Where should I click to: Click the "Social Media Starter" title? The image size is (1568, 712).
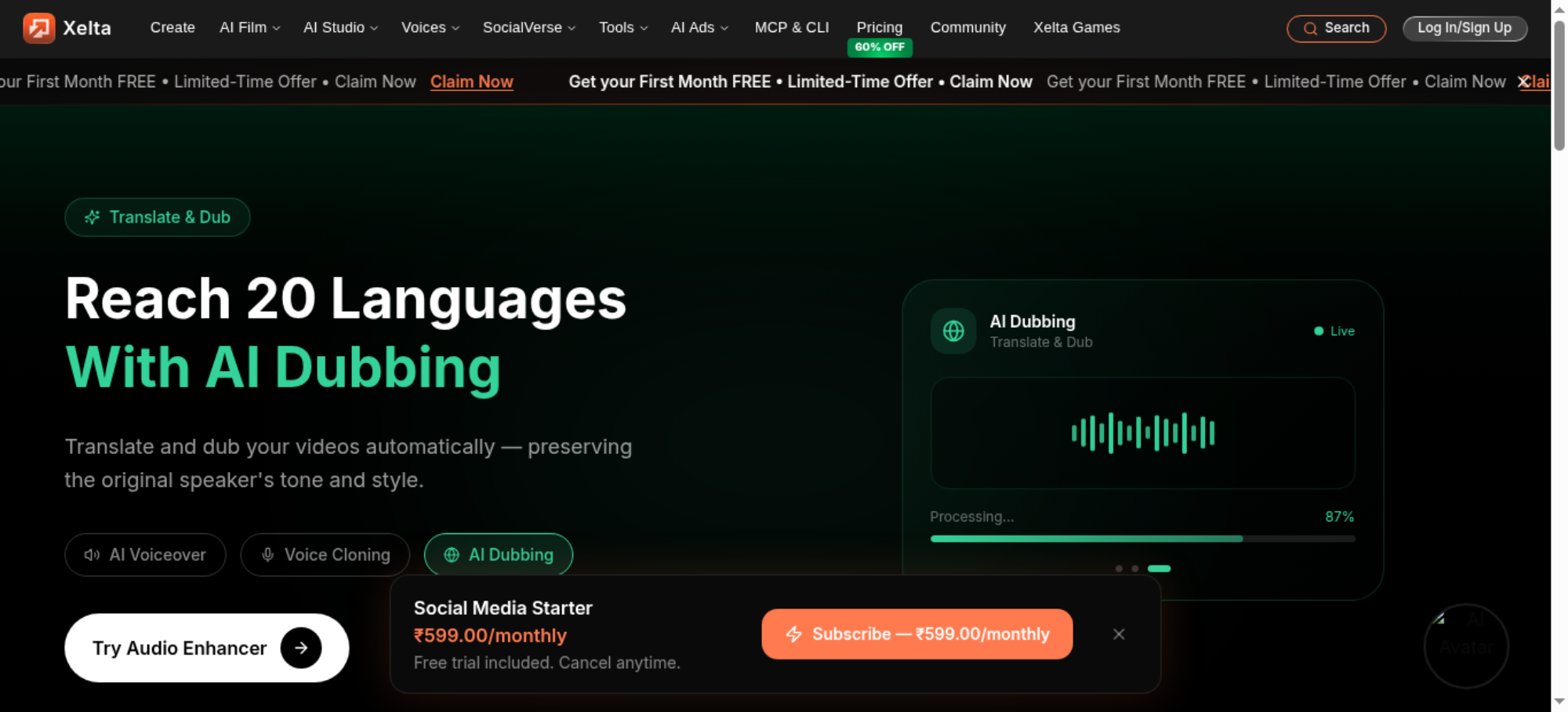pyautogui.click(x=503, y=608)
